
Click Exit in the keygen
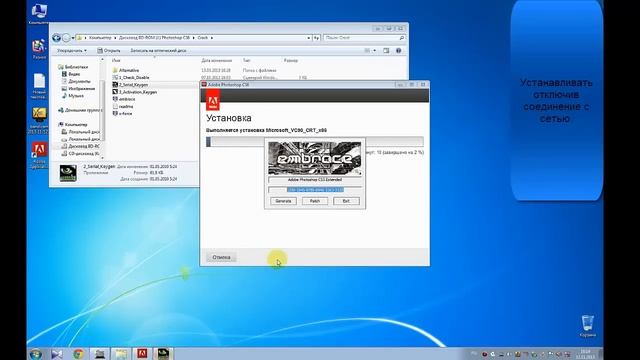point(346,201)
